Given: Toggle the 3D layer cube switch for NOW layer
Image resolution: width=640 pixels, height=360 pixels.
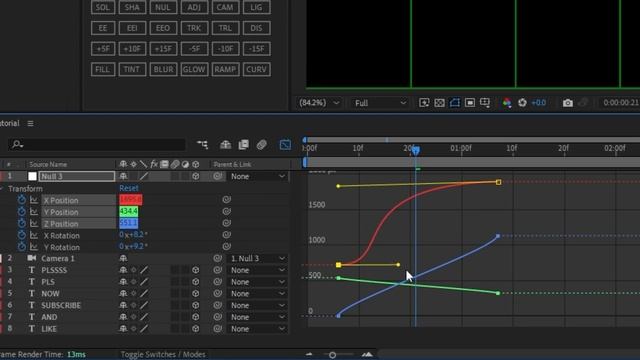Looking at the screenshot, I should [x=196, y=293].
